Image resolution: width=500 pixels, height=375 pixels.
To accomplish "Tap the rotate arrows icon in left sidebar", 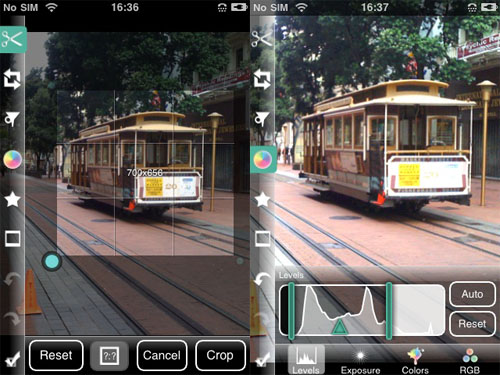I will [12, 79].
